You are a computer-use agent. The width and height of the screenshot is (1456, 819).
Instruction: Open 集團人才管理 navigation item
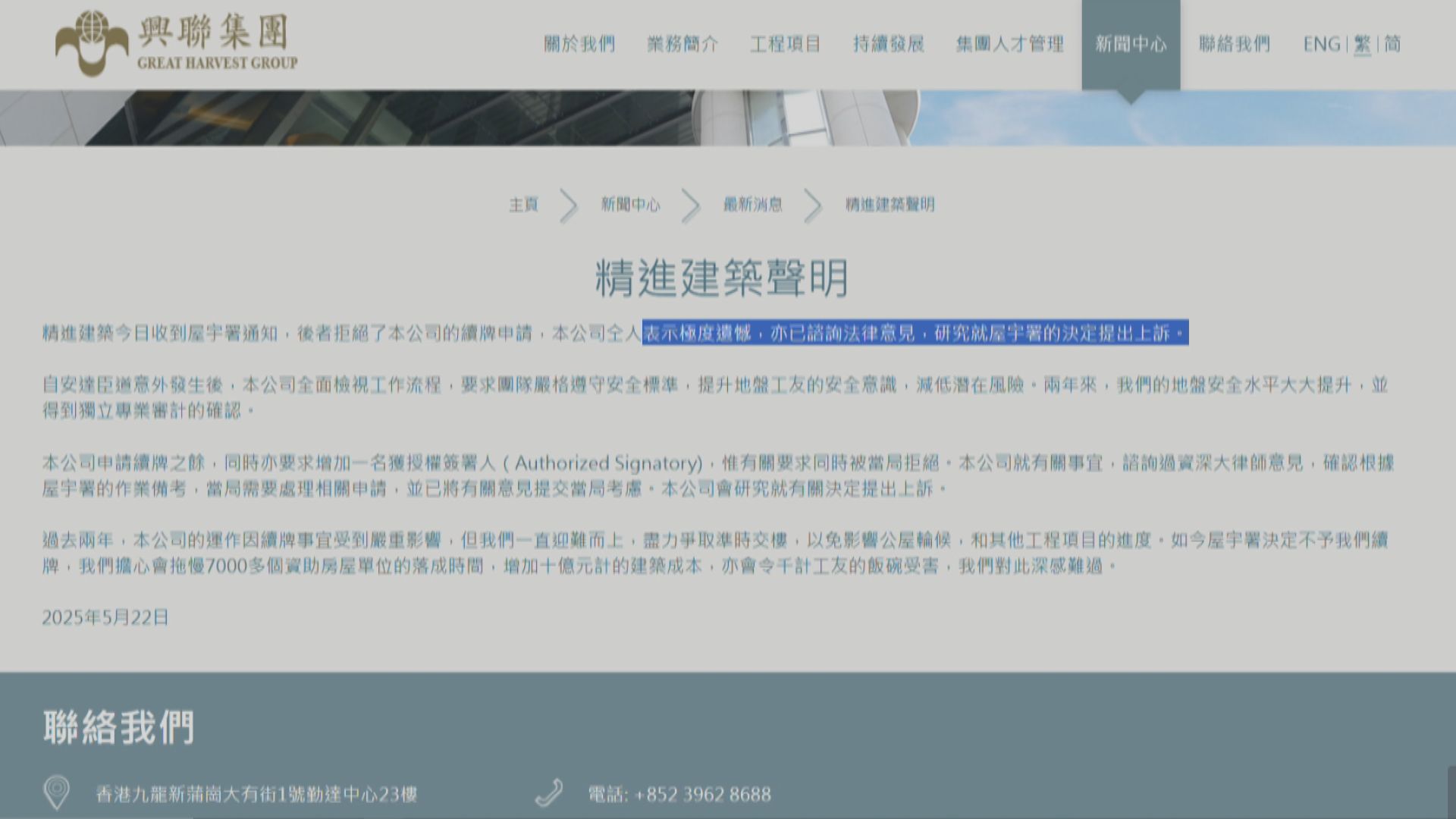(x=1009, y=44)
